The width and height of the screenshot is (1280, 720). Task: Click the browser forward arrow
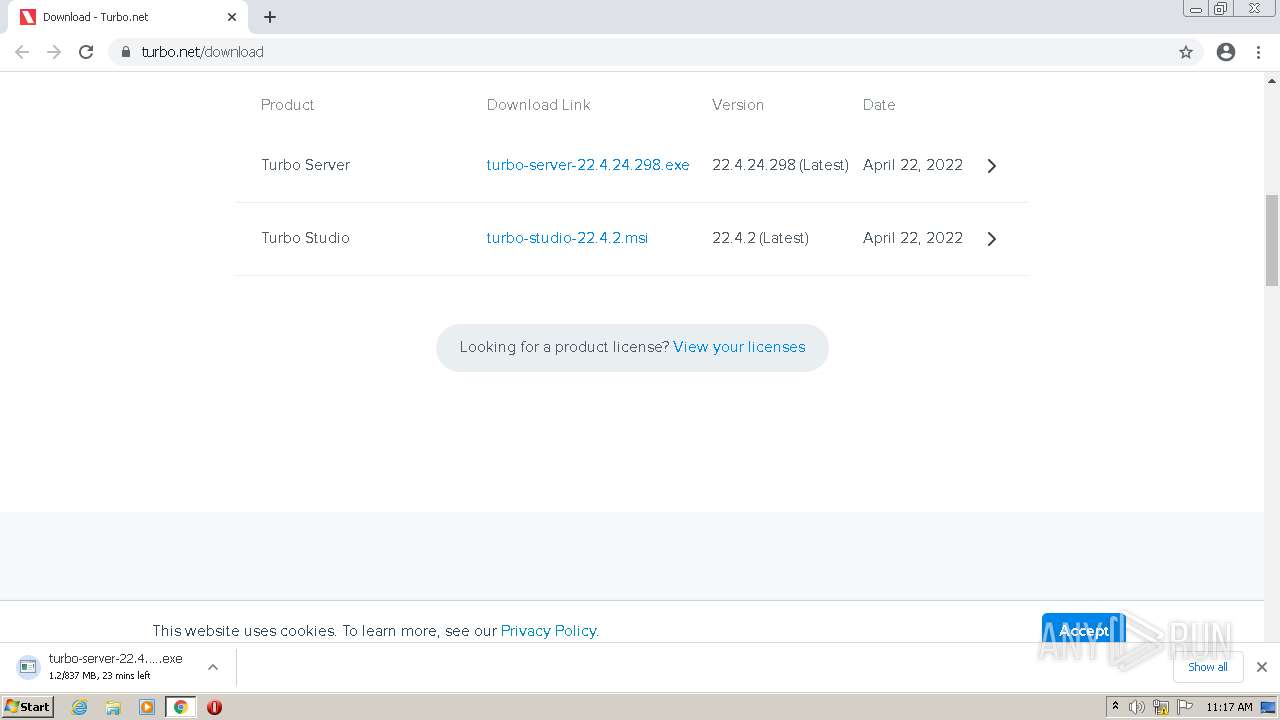point(54,52)
